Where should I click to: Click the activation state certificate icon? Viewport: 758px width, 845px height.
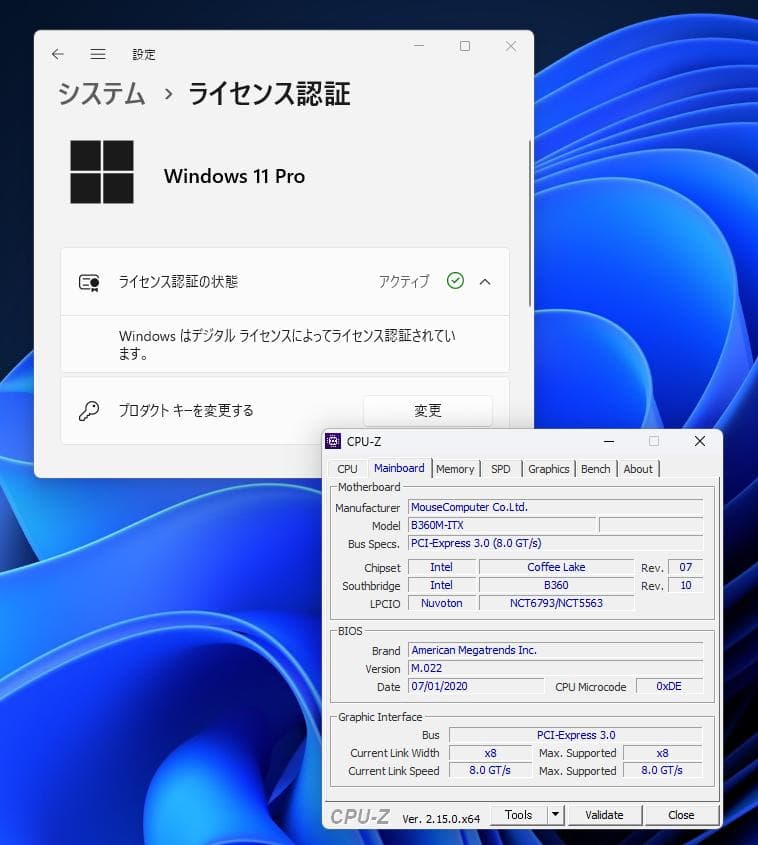(x=89, y=282)
